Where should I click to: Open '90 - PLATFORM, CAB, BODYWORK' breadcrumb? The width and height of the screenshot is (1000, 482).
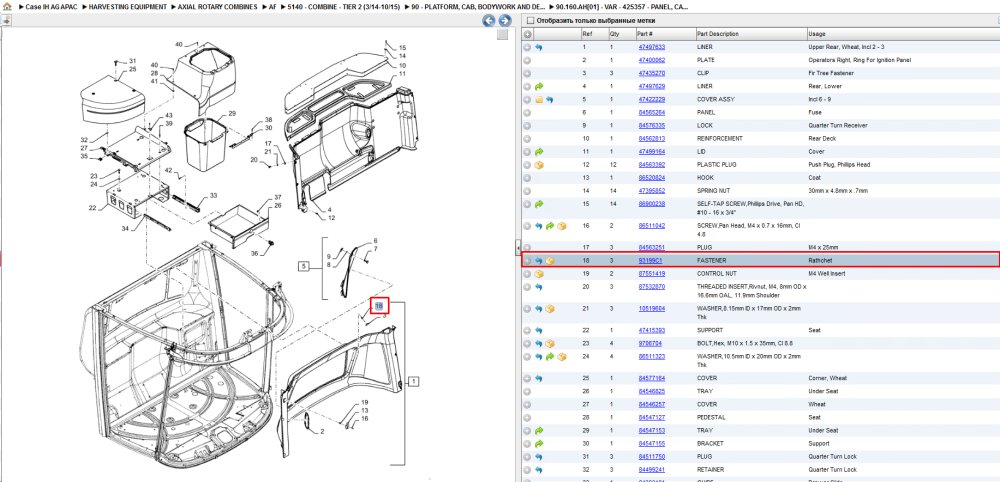click(480, 6)
